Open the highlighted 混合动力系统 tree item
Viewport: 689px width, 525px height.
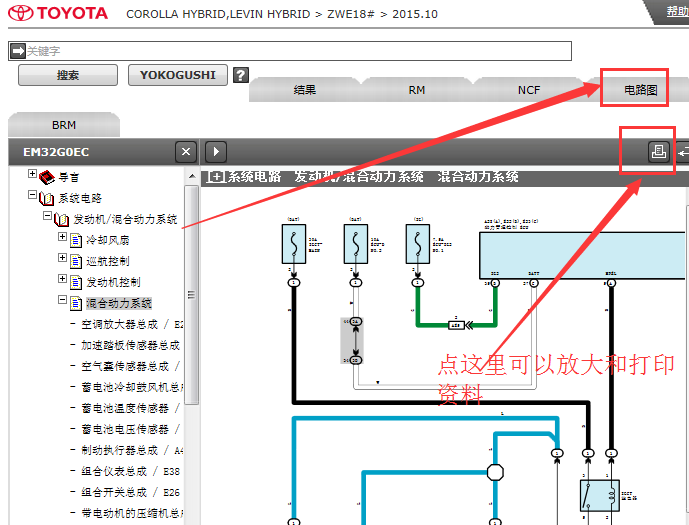click(119, 304)
